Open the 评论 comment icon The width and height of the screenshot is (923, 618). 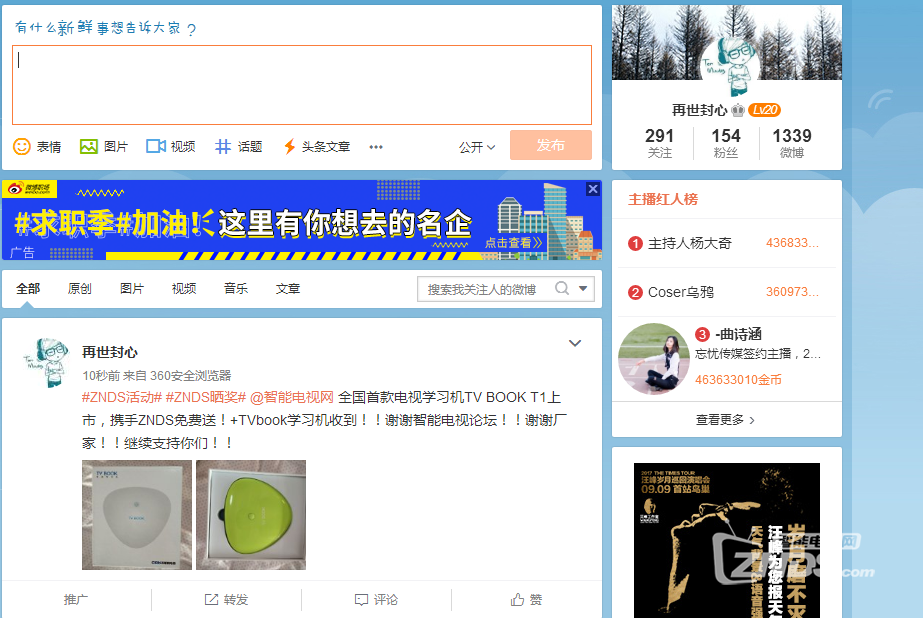(361, 600)
